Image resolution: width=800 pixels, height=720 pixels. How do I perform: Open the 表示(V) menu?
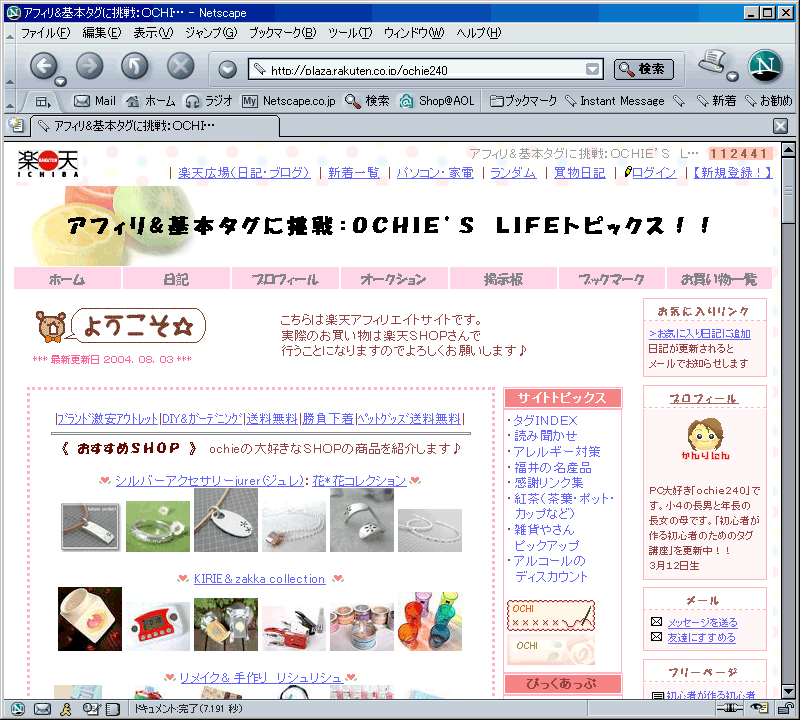click(153, 33)
